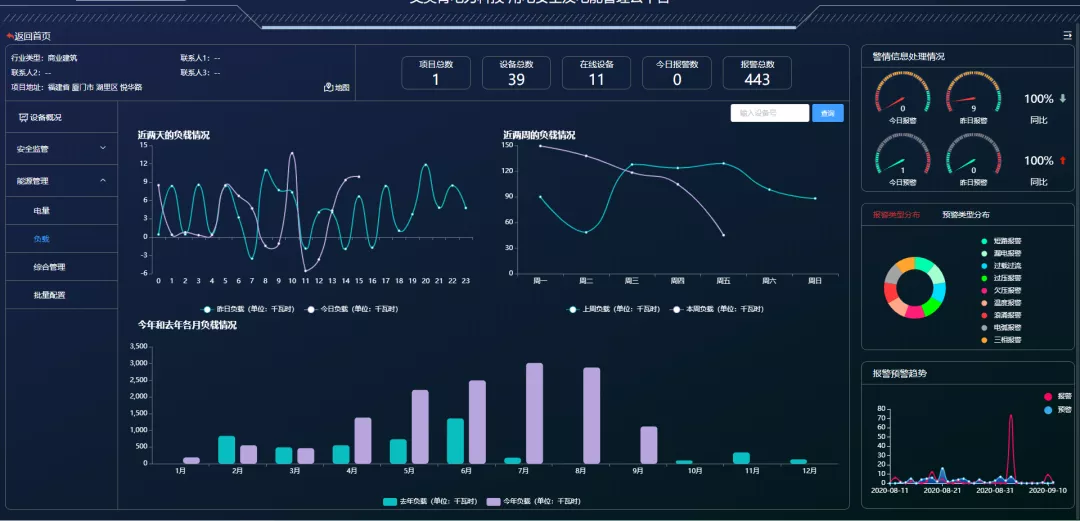Click the 近两天的负载情况 chart title
Screen dimensions: 1080x521
(174, 135)
